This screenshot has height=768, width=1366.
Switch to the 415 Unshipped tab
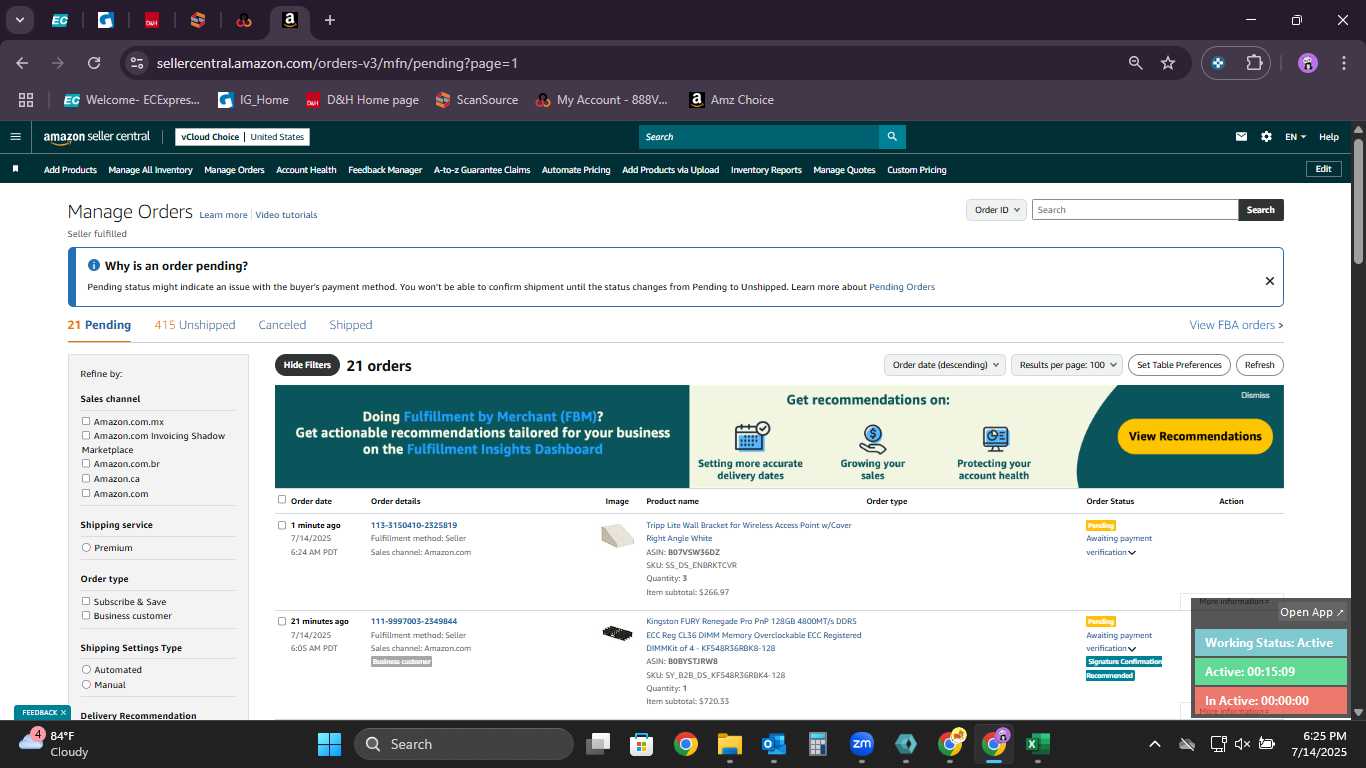(x=195, y=325)
